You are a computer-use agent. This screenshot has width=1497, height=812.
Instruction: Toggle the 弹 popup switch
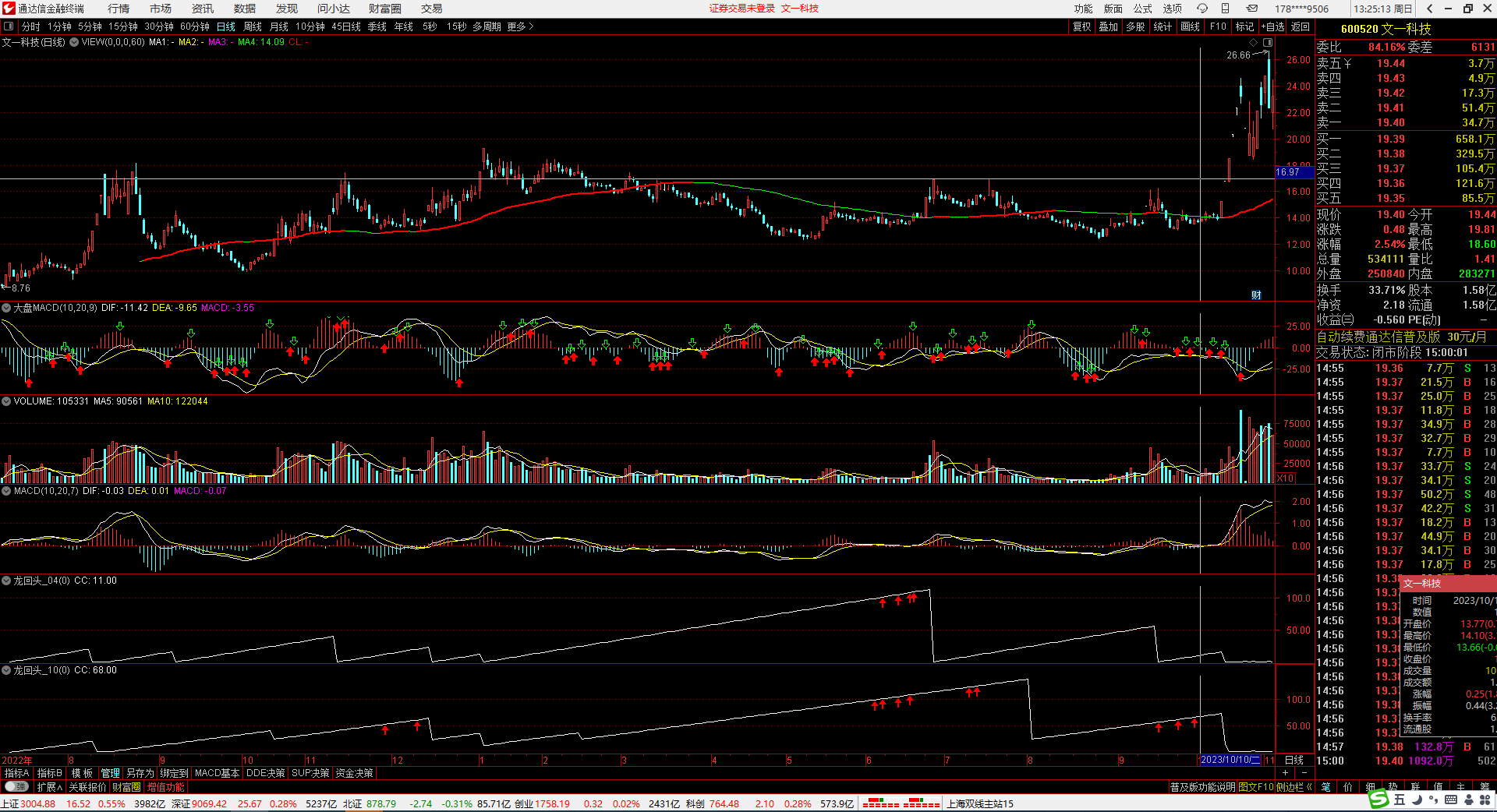pyautogui.click(x=16, y=787)
